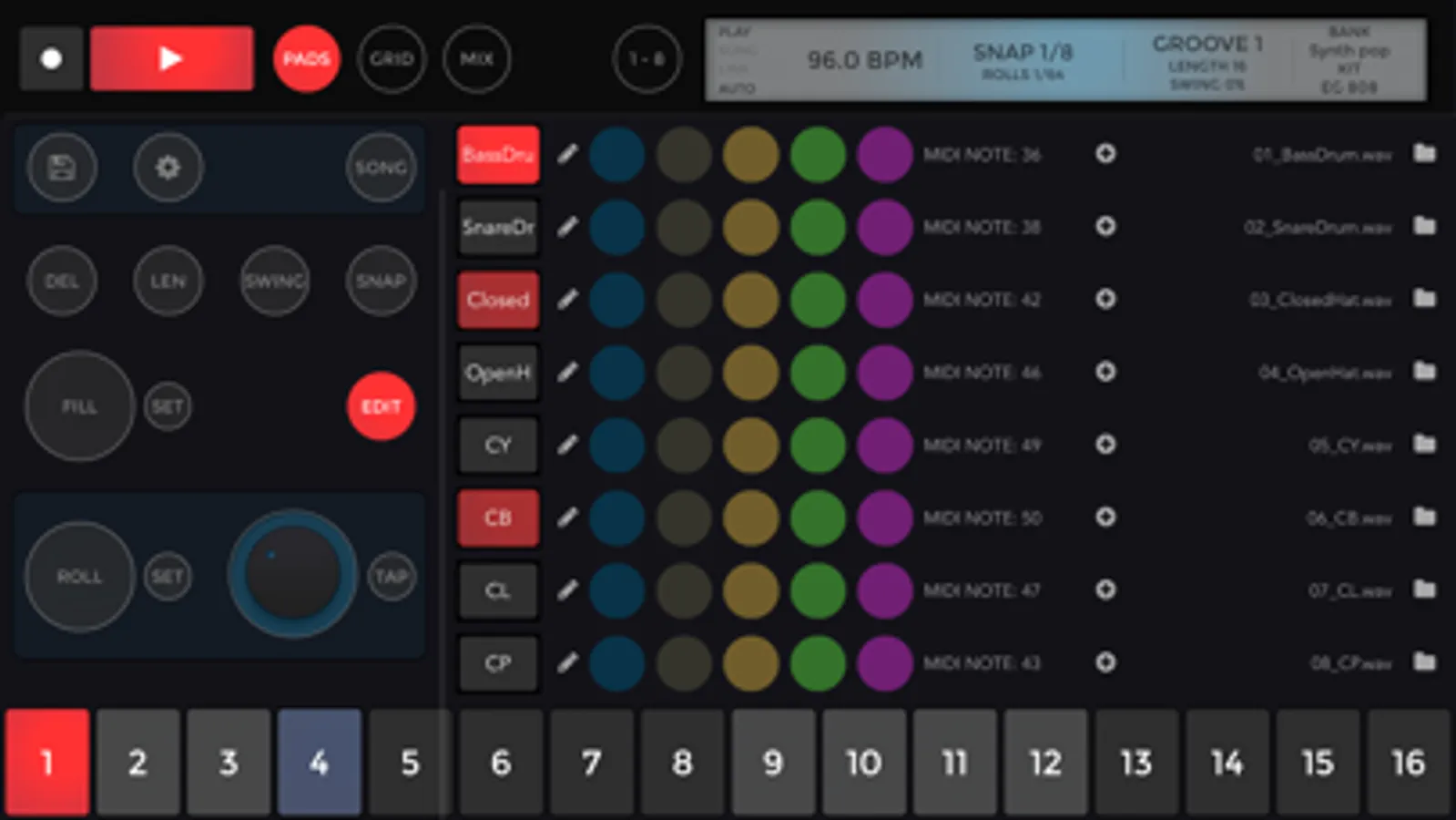Click the LEN length button
The width and height of the screenshot is (1456, 820).
(168, 281)
